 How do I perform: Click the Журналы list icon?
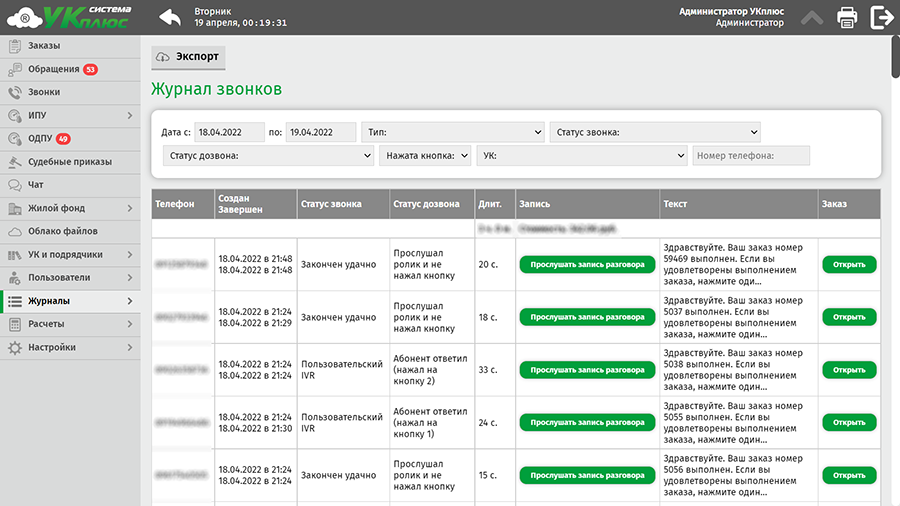15,301
